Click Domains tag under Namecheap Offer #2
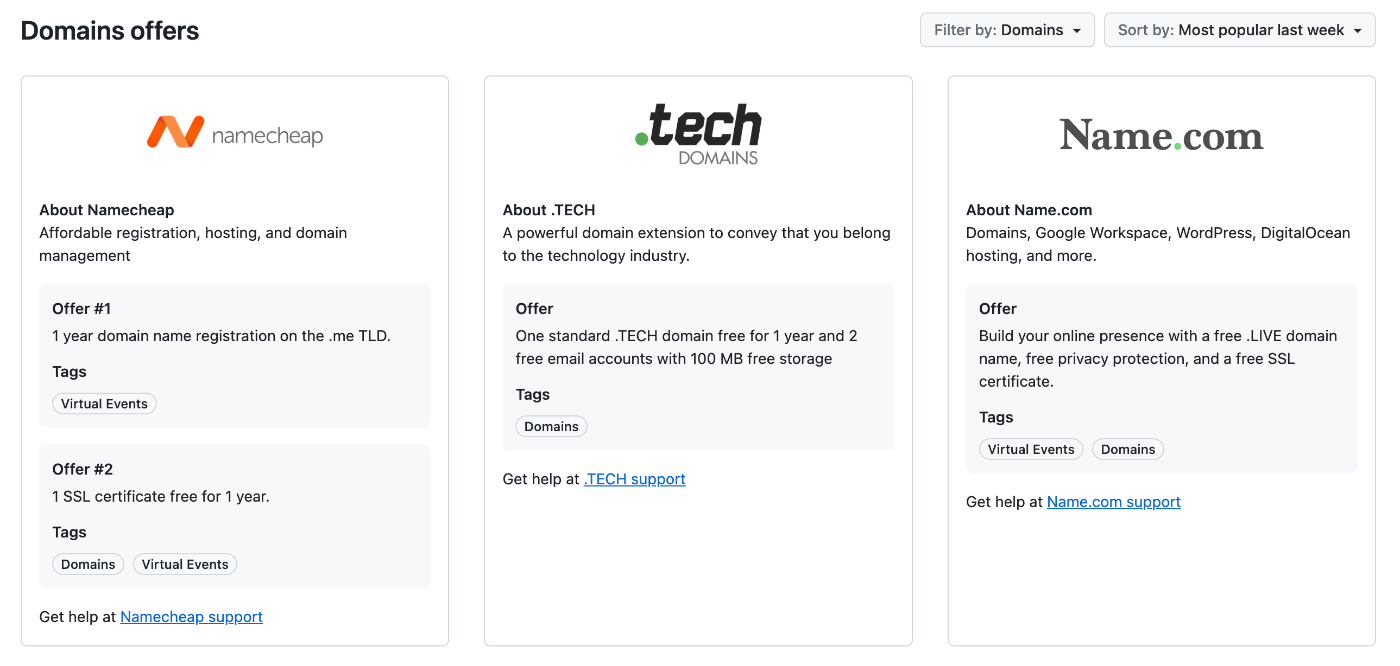 (x=88, y=564)
